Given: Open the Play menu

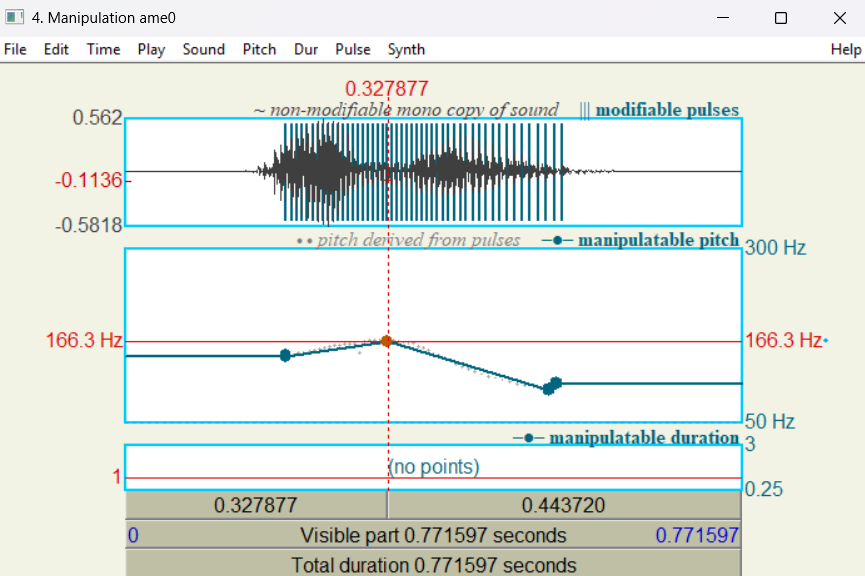Looking at the screenshot, I should (151, 50).
